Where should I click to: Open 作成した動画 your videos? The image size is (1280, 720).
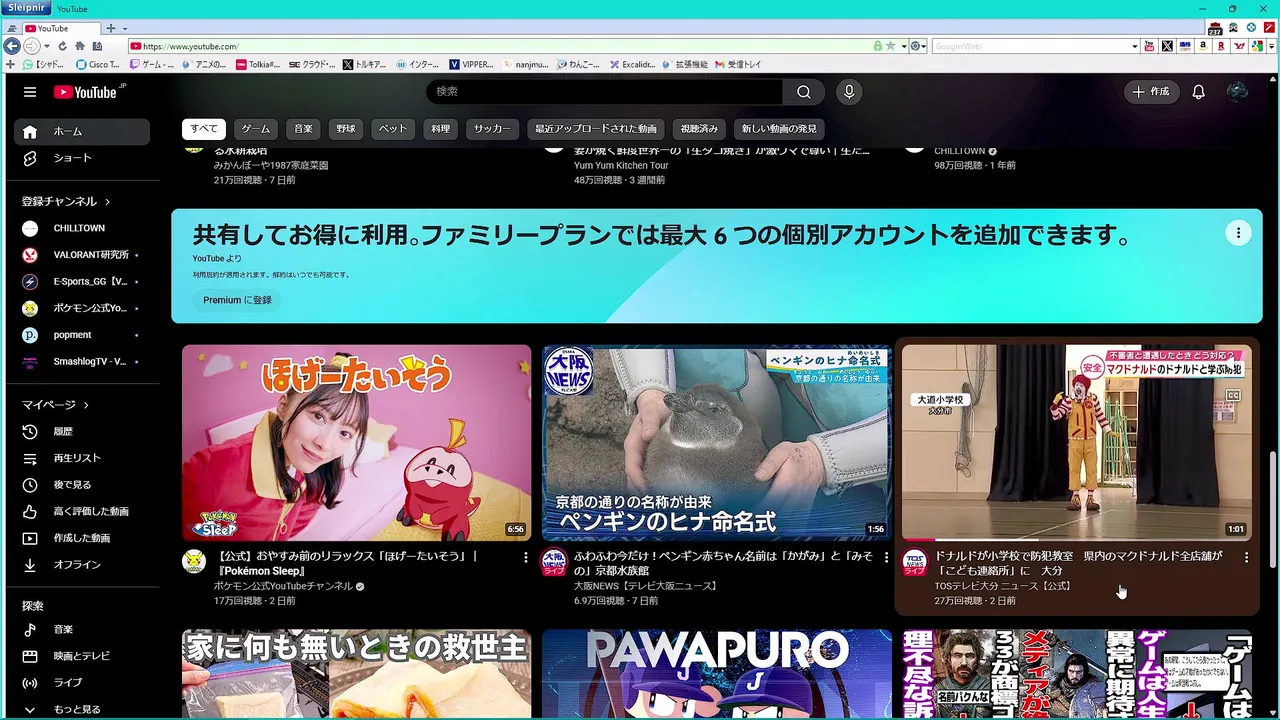coord(82,538)
